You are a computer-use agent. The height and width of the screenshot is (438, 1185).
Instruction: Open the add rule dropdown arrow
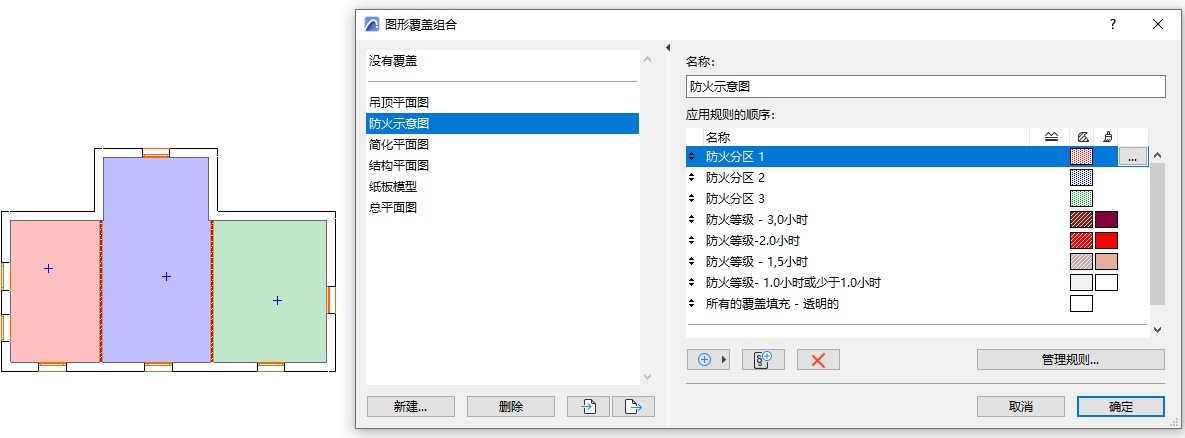[x=725, y=360]
